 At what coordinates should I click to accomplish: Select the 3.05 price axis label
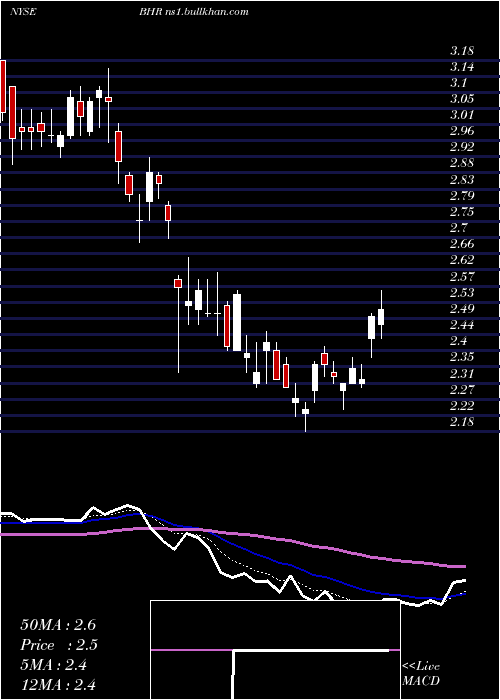coord(462,99)
